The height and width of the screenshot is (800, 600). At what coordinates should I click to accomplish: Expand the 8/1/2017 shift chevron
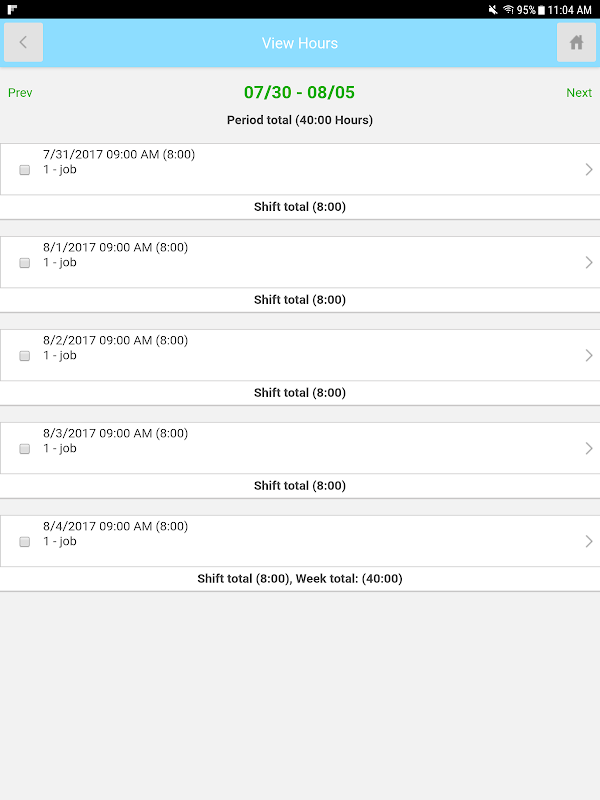(x=589, y=263)
